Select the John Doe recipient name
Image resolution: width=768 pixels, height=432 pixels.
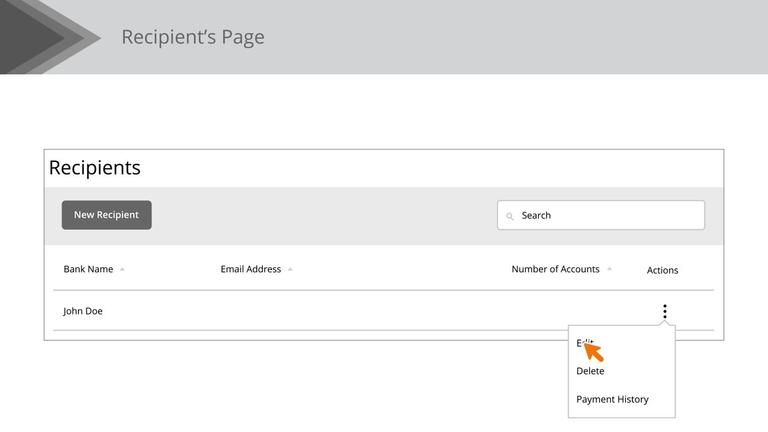pyautogui.click(x=83, y=311)
